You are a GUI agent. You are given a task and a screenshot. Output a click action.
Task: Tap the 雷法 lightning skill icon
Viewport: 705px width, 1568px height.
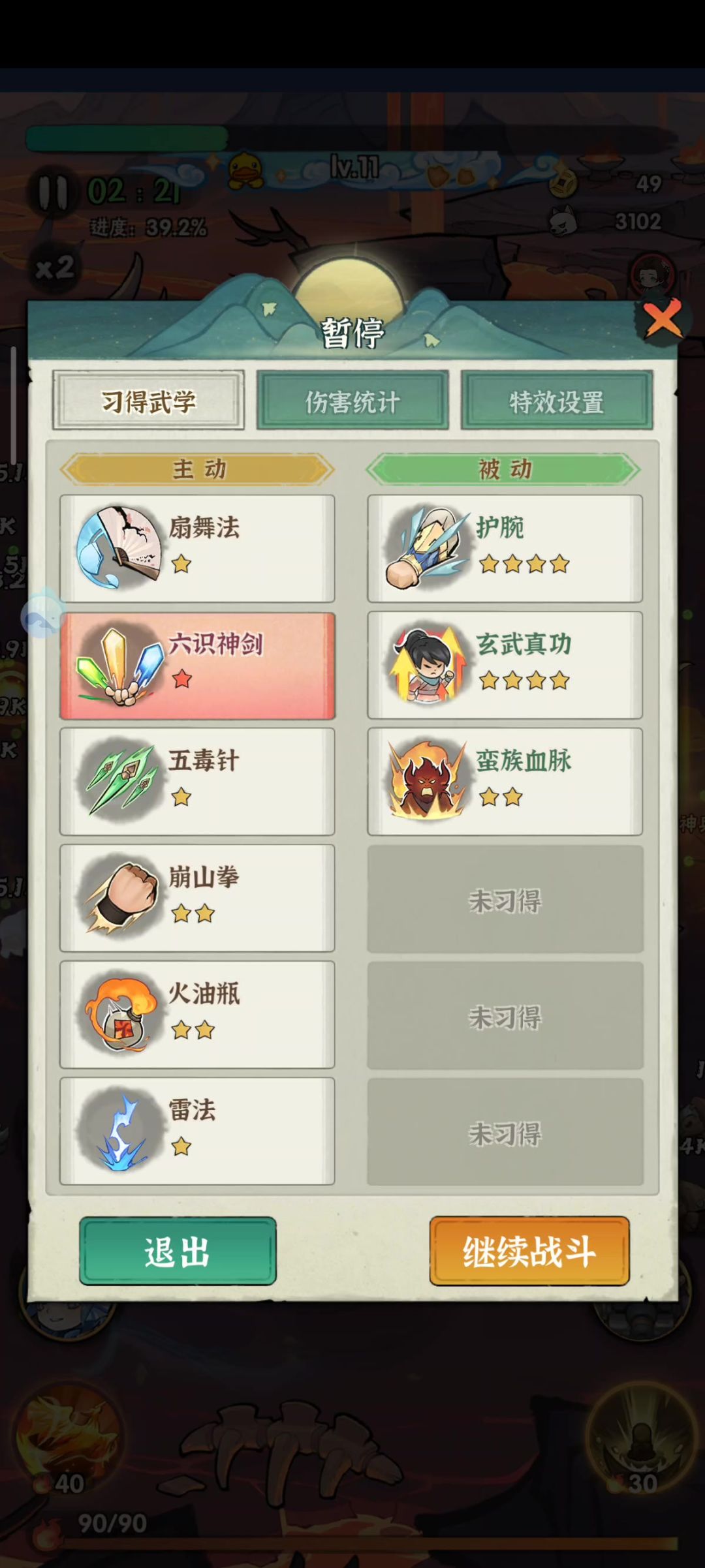coord(119,1130)
